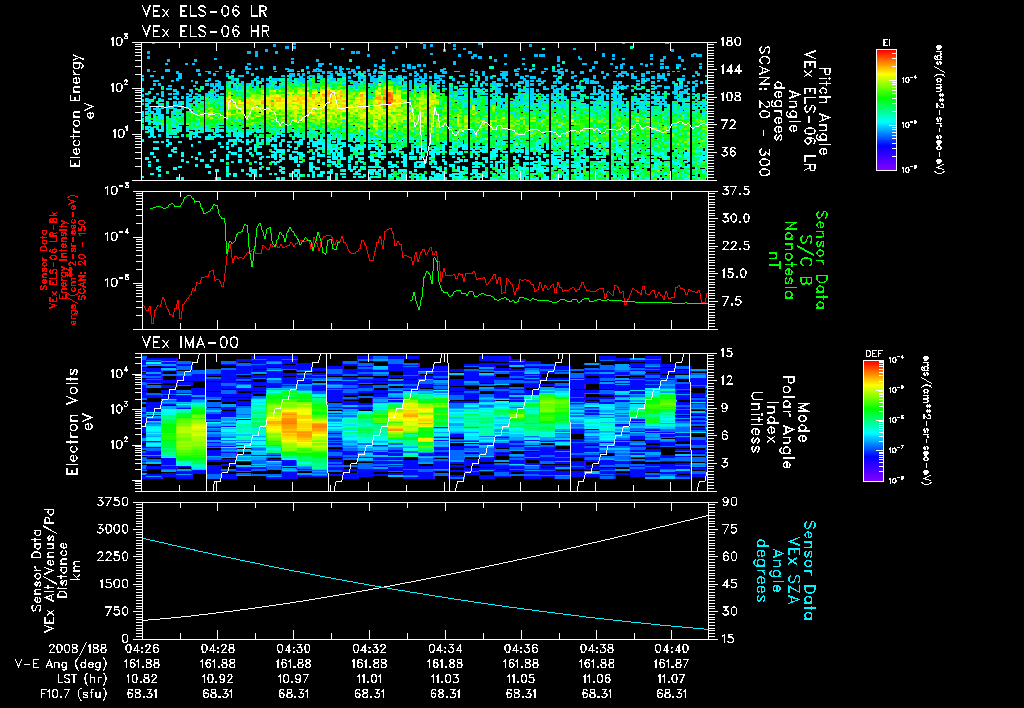This screenshot has width=1024, height=708.
Task: Click the 3000 tick on the distance axis
Action: [x=111, y=529]
